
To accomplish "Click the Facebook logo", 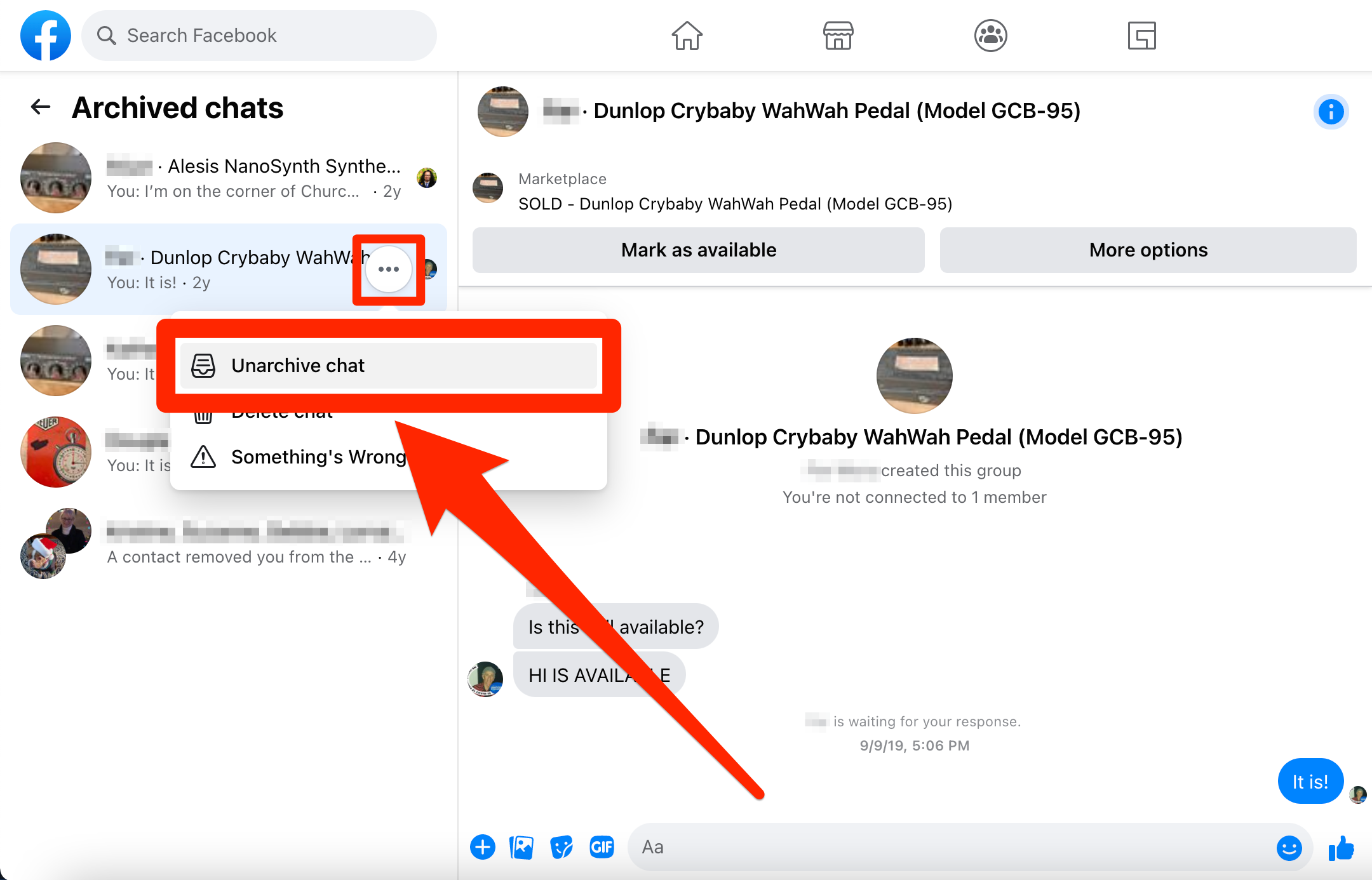I will coord(46,36).
